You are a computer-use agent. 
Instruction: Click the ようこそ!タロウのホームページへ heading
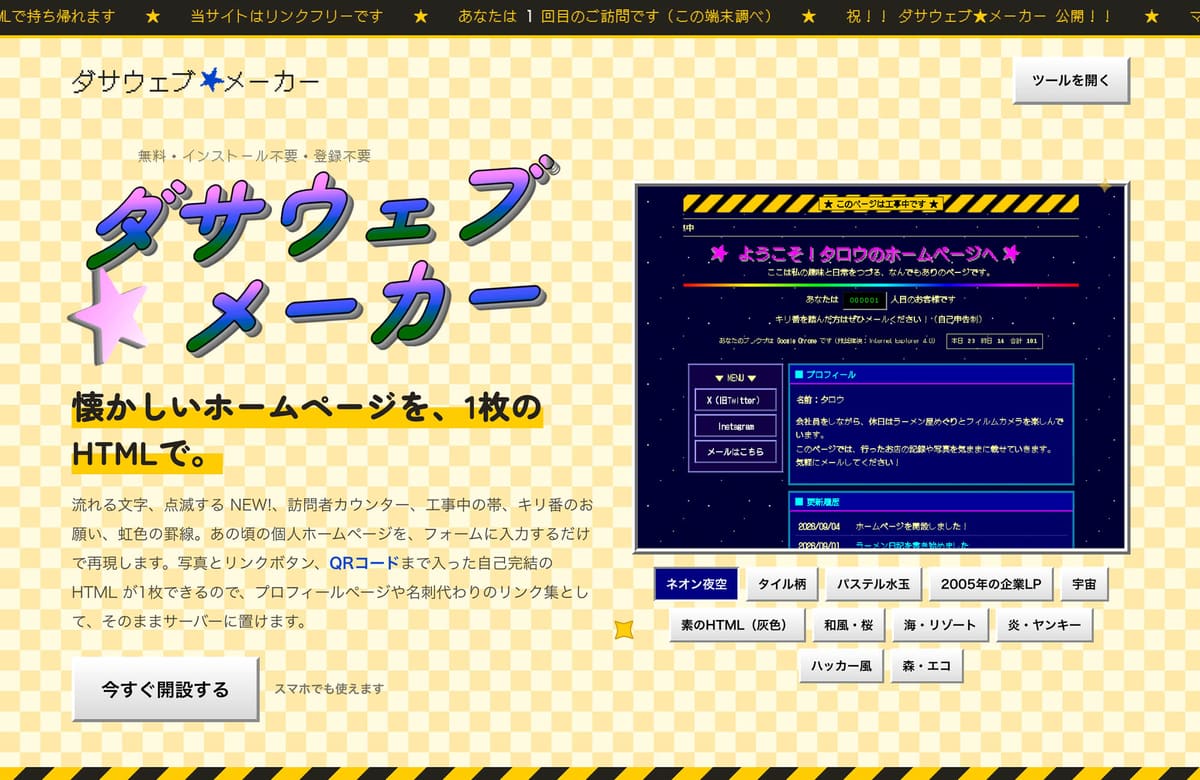tap(865, 254)
